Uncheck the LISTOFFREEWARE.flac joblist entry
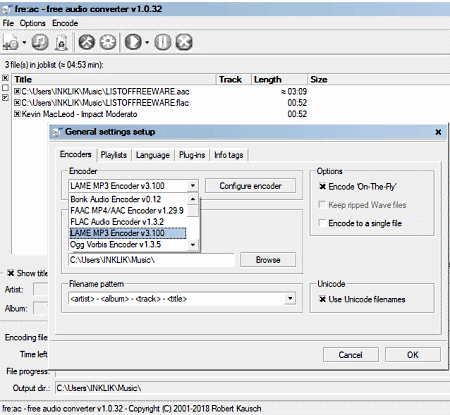This screenshot has height=415, width=450. pos(17,103)
